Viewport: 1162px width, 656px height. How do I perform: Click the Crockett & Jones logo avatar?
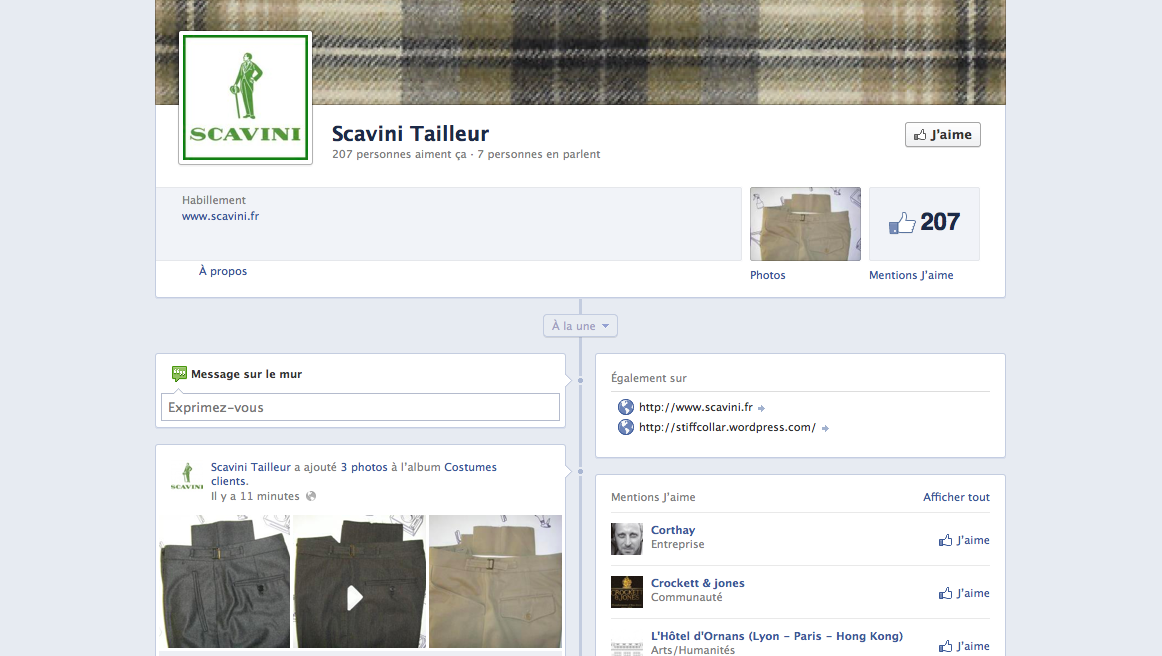point(627,592)
